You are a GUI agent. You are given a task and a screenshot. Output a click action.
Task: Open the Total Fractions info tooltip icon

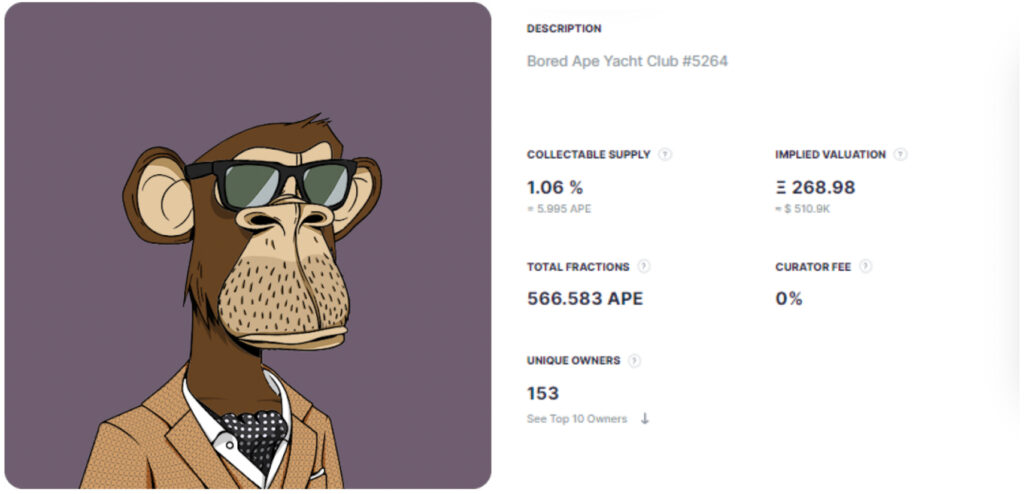[644, 267]
